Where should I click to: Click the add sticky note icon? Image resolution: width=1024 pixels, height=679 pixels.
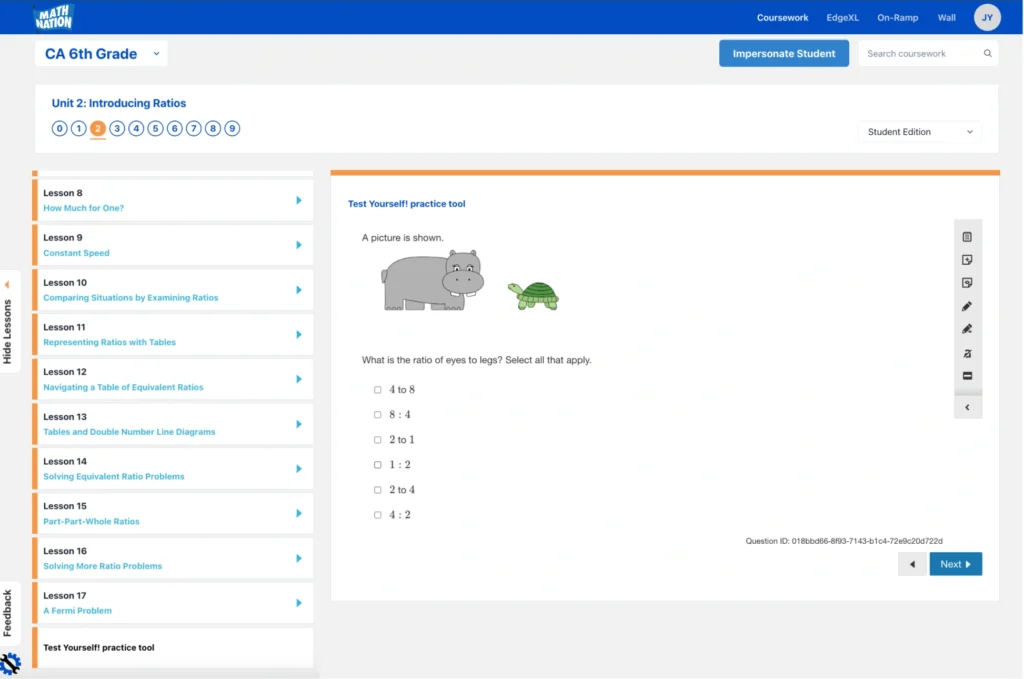967,260
